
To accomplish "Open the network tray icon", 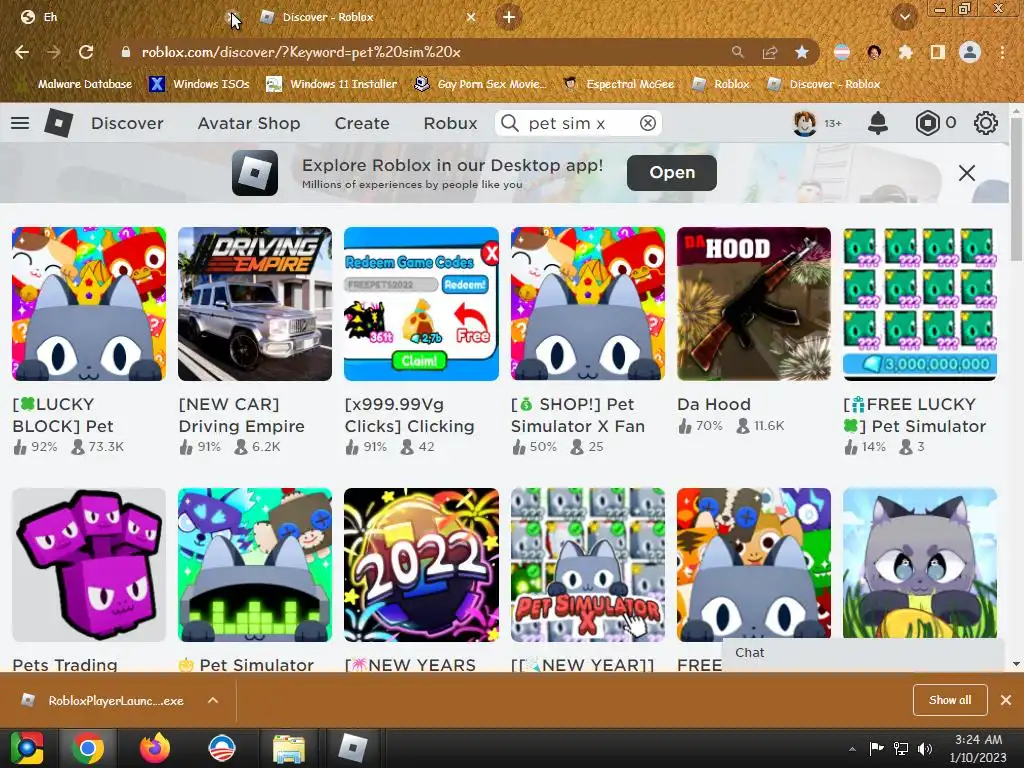I will pos(901,749).
